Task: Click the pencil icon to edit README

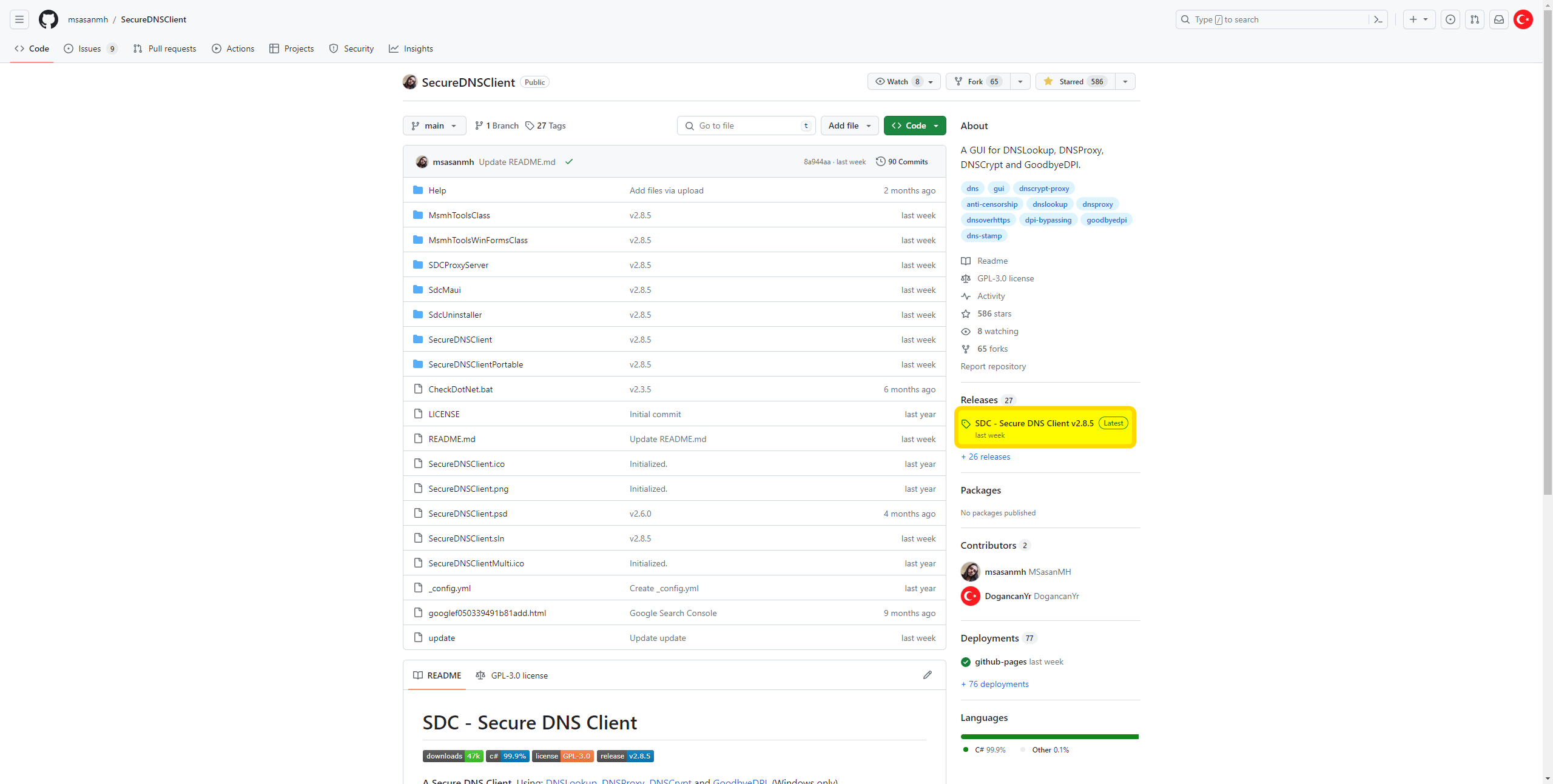Action: 927,675
